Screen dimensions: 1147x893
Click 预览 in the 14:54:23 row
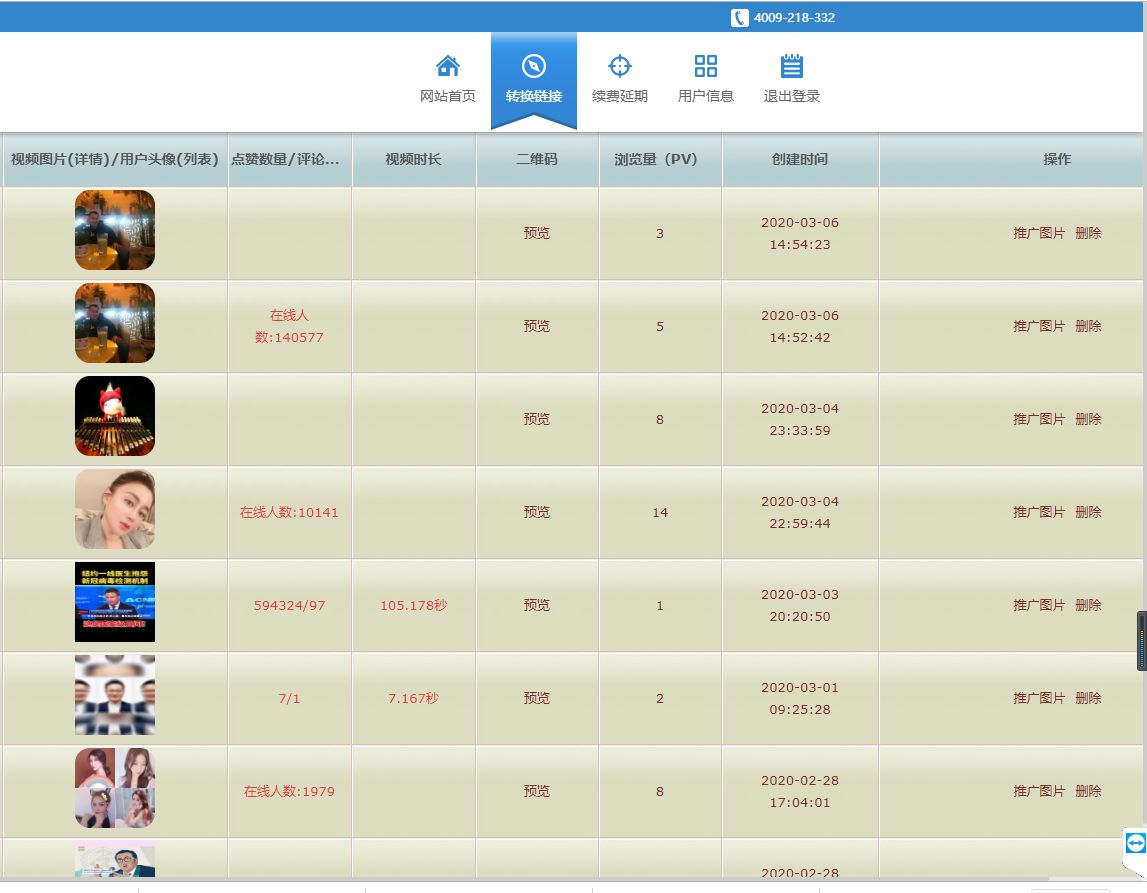point(537,233)
